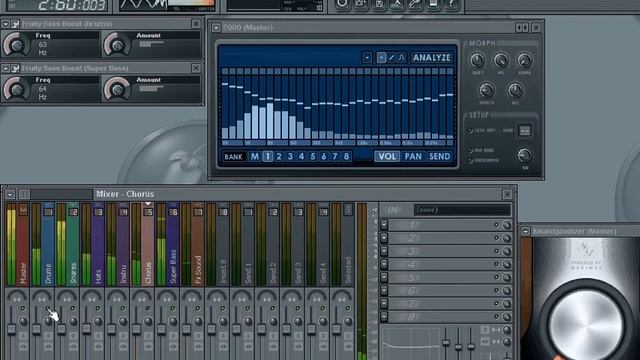640x360 pixels.
Task: Click the middle top knob in EQUO Morph section
Action: pyautogui.click(x=501, y=60)
